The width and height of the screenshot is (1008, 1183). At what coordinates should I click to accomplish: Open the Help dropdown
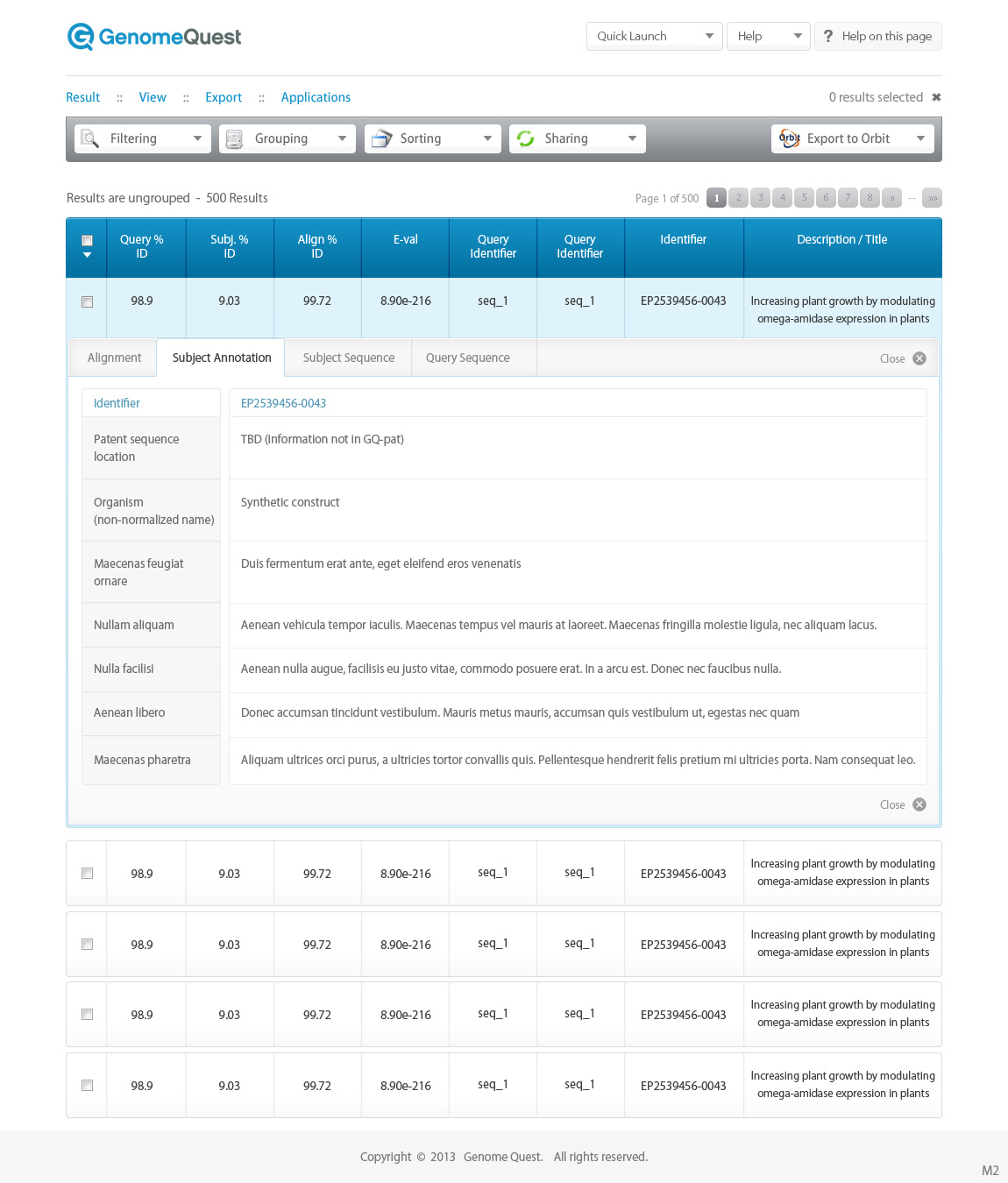coord(768,36)
